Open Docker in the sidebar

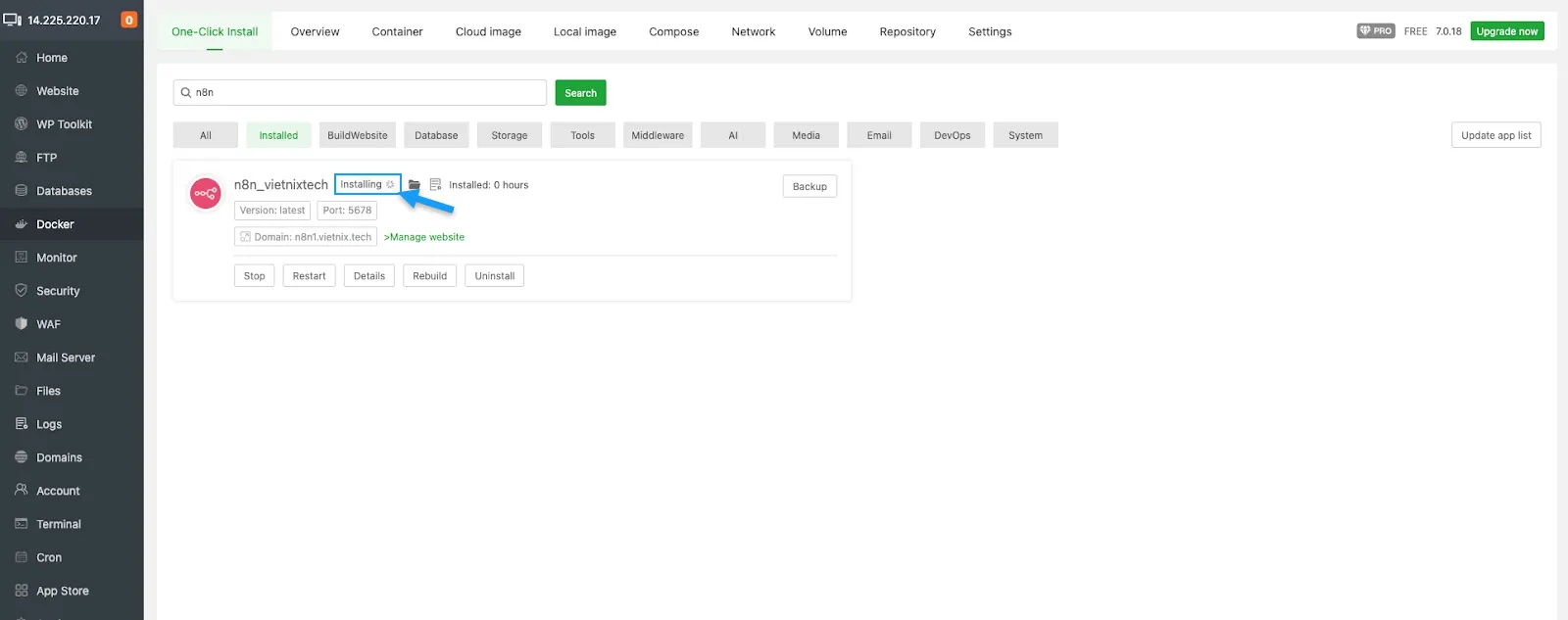(55, 224)
